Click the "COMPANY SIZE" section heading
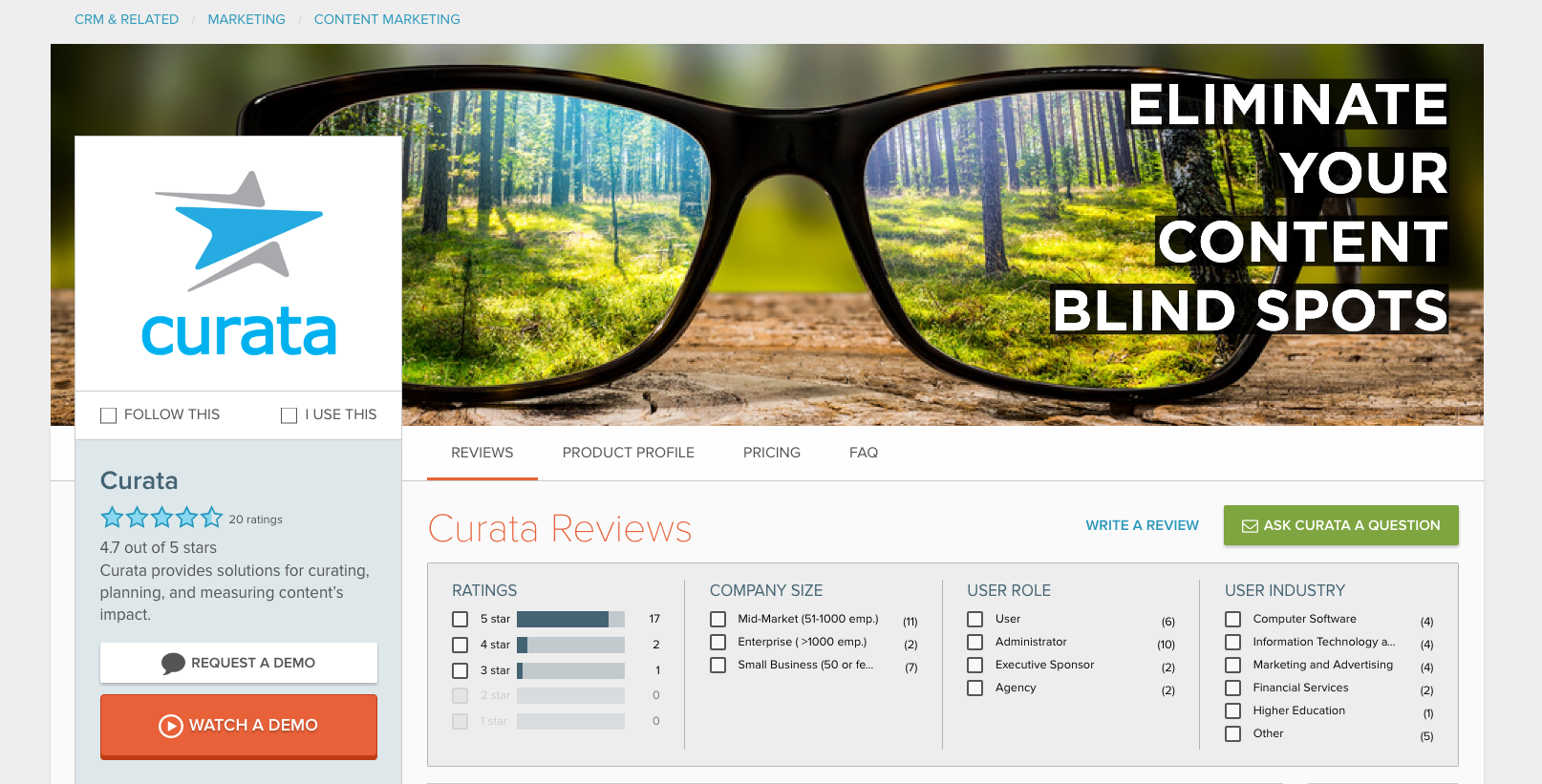This screenshot has height=784, width=1542. (766, 591)
